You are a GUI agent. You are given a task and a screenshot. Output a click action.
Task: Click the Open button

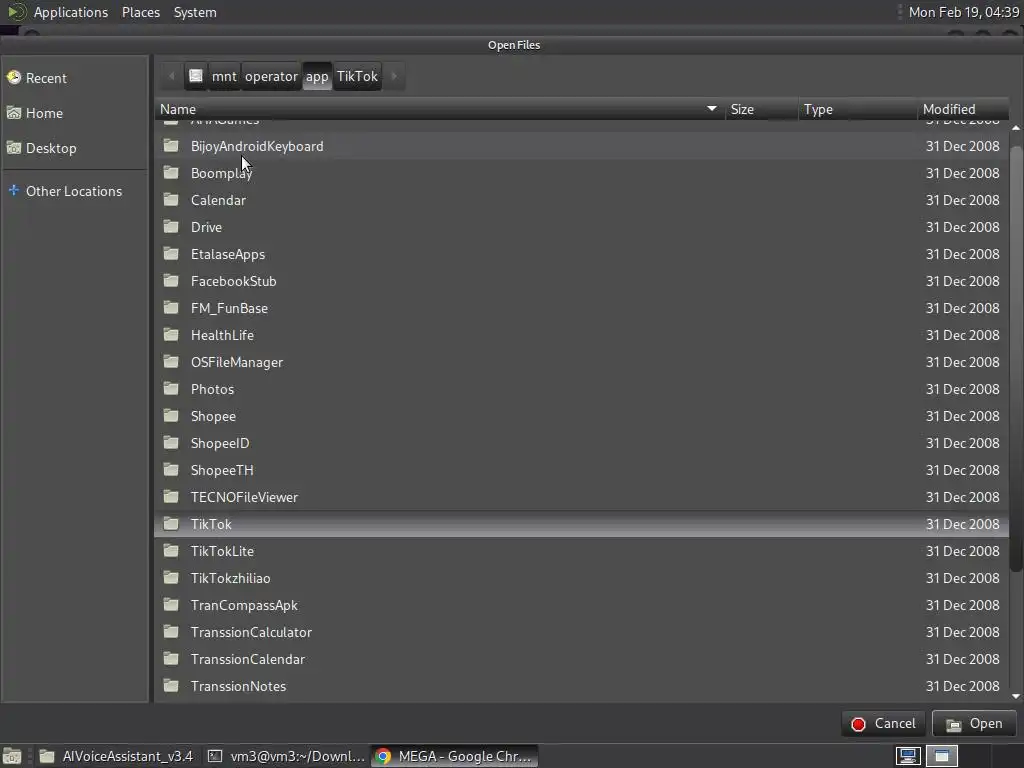tap(974, 723)
